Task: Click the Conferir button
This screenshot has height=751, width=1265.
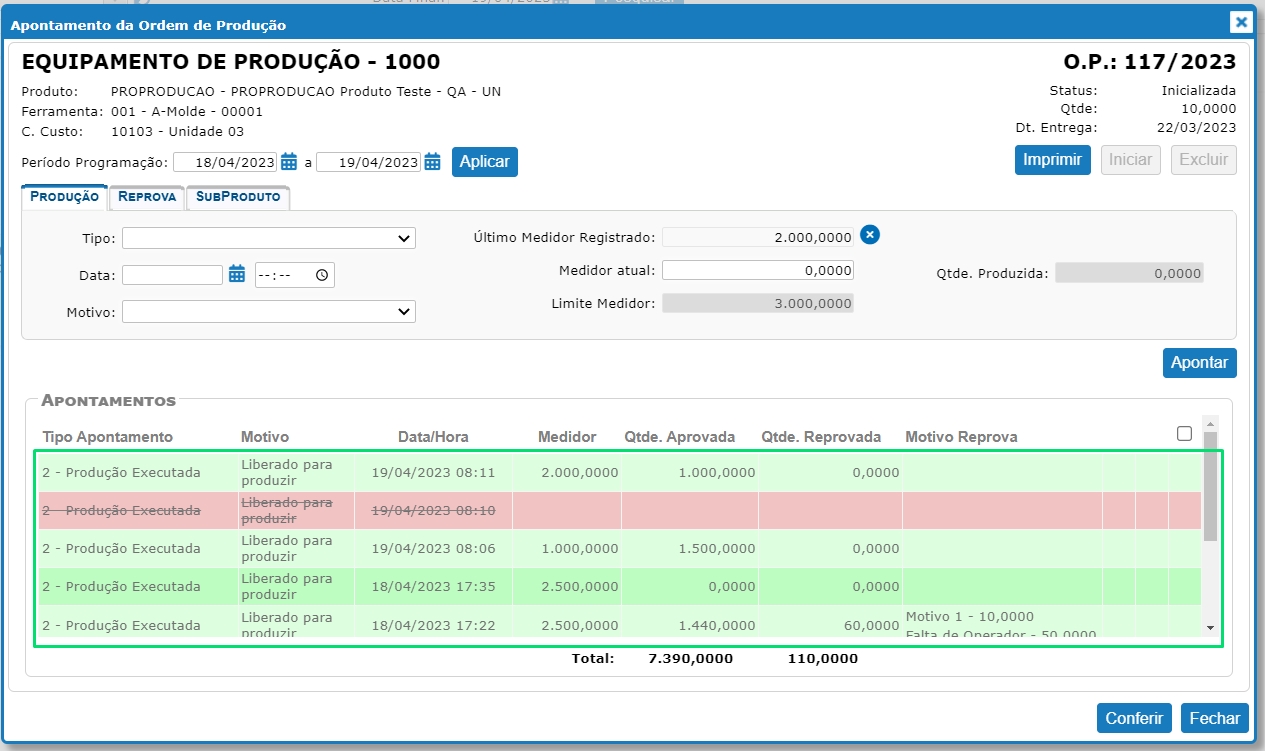Action: tap(1135, 718)
